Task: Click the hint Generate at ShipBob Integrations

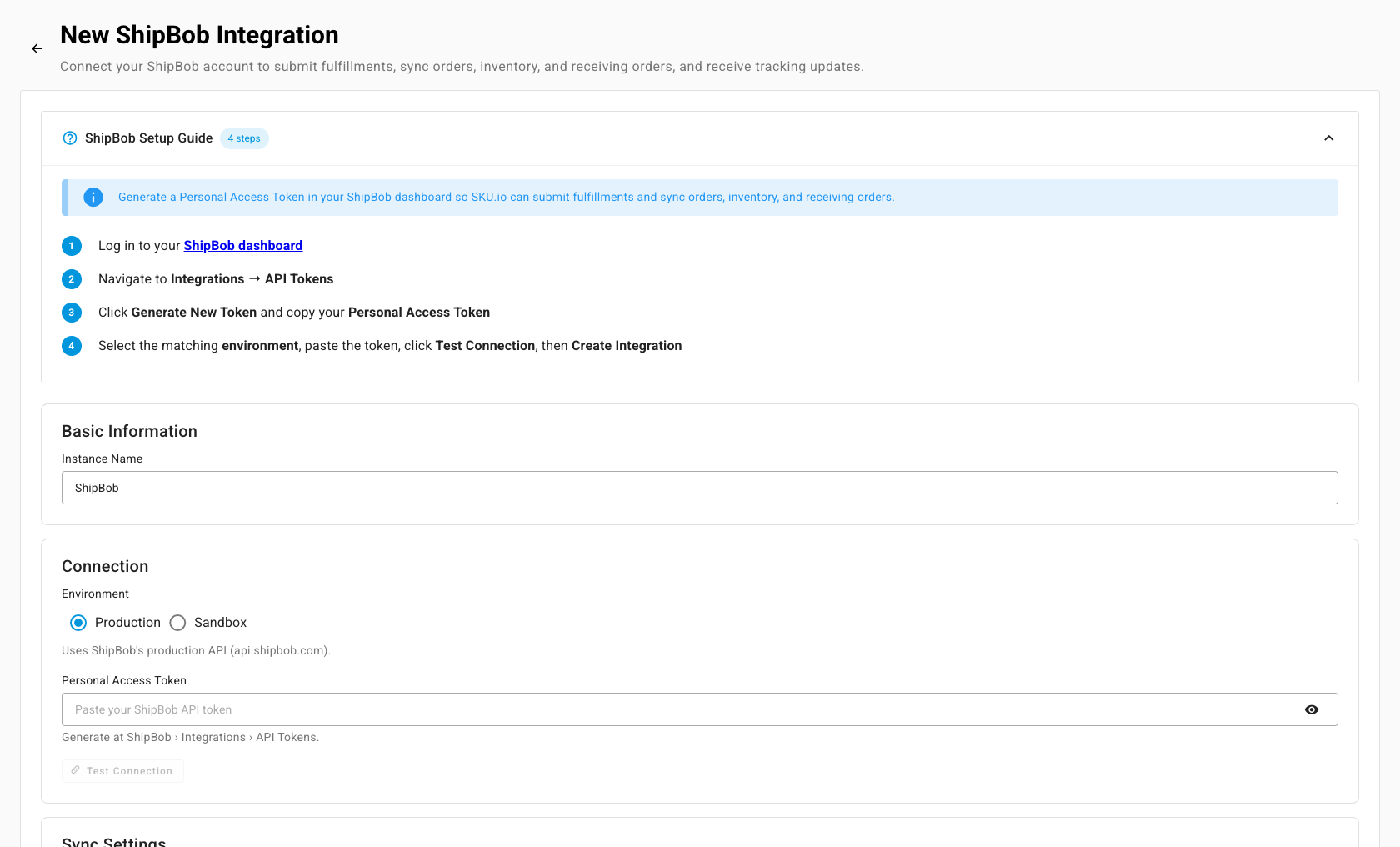Action: 190,738
